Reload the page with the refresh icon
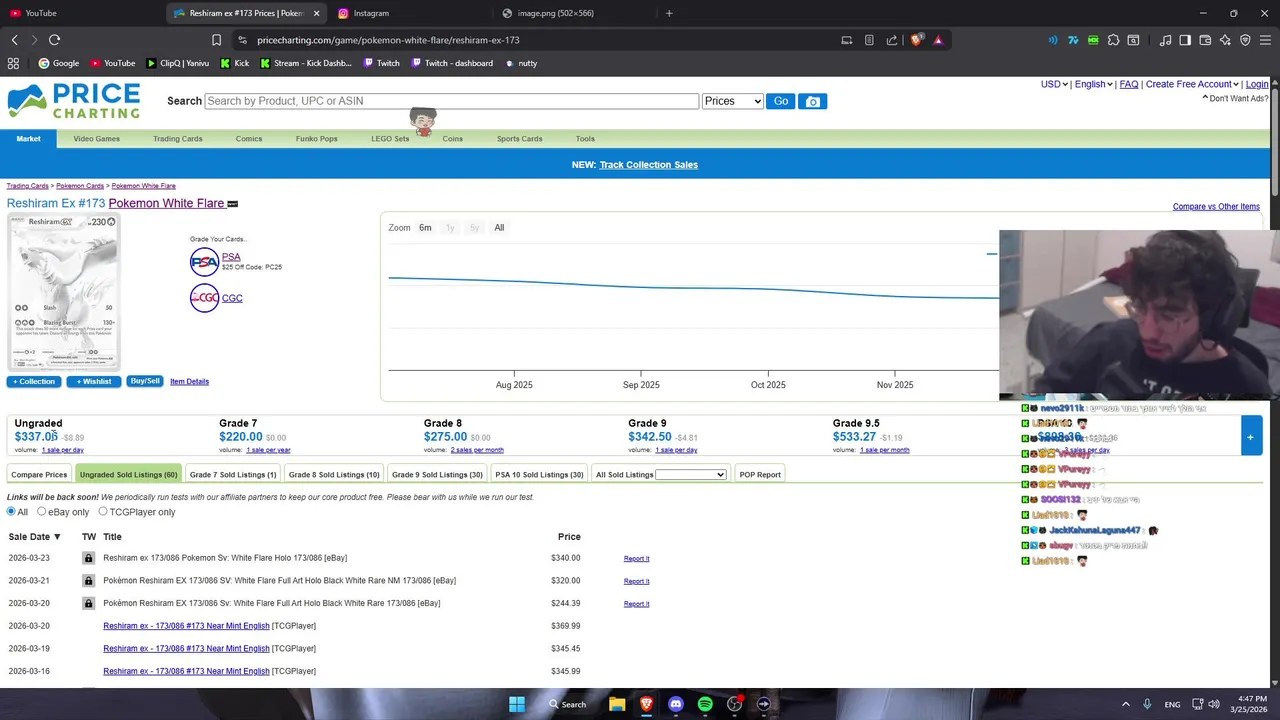Image resolution: width=1280 pixels, height=720 pixels. click(54, 40)
